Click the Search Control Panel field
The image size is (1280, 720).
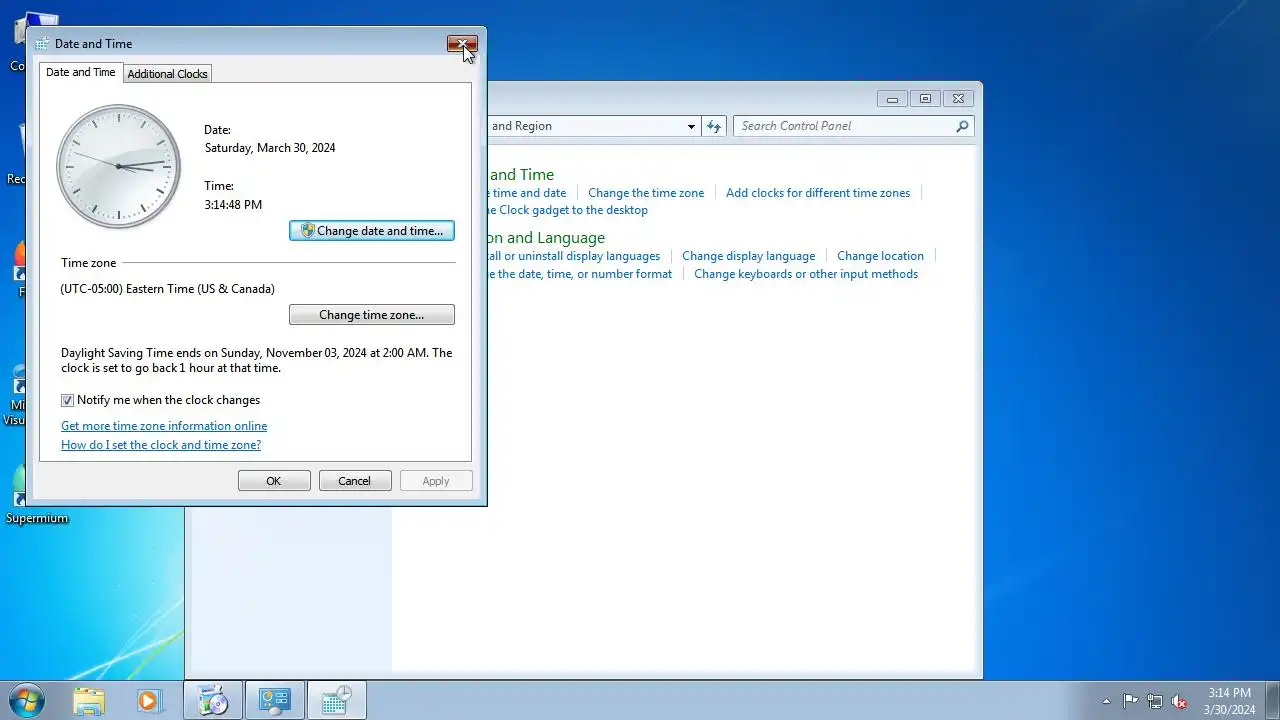point(853,126)
